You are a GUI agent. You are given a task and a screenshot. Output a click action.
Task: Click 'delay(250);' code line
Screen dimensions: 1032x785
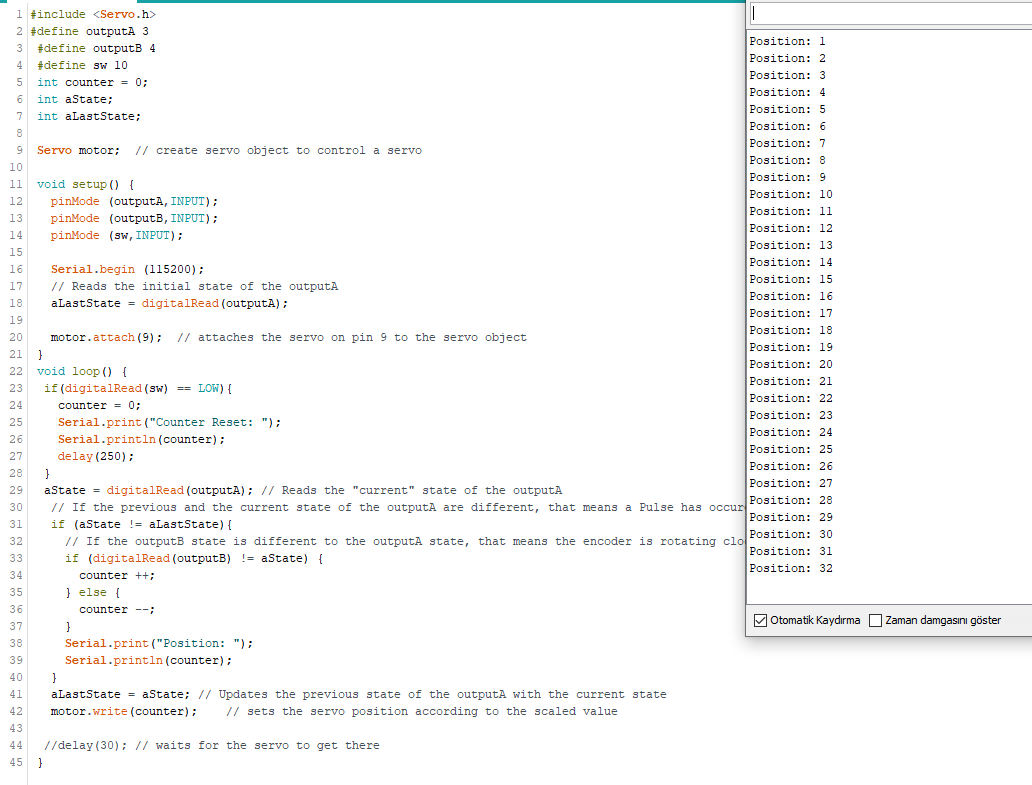tap(96, 457)
